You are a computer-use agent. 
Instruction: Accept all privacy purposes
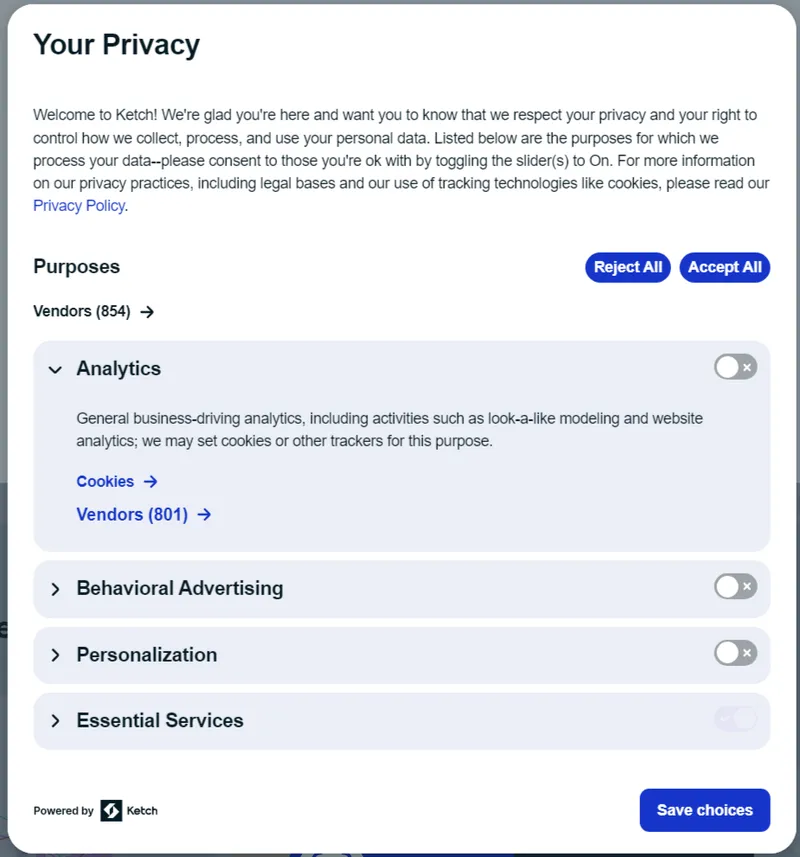[x=724, y=267]
